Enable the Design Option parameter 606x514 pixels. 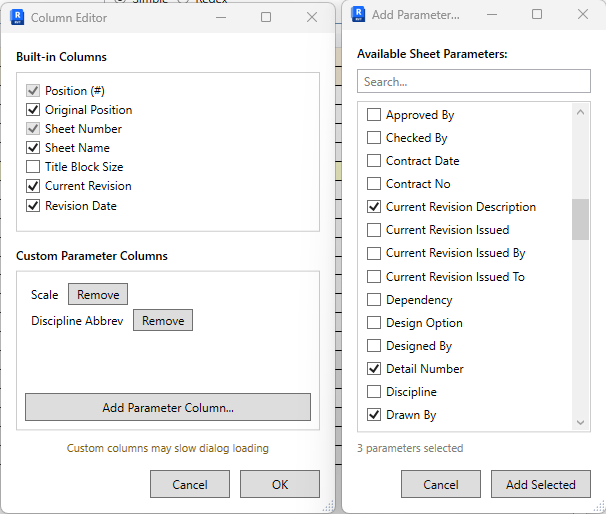(374, 323)
